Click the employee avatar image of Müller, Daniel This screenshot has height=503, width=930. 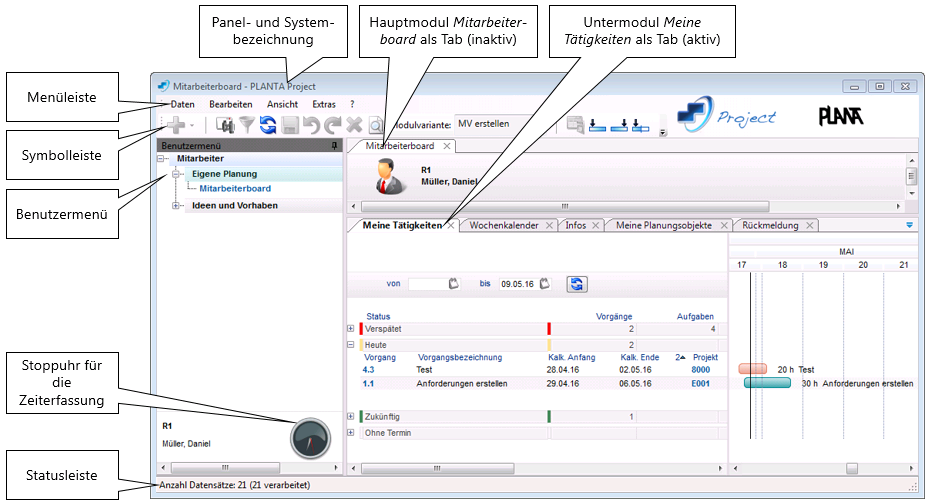(391, 177)
